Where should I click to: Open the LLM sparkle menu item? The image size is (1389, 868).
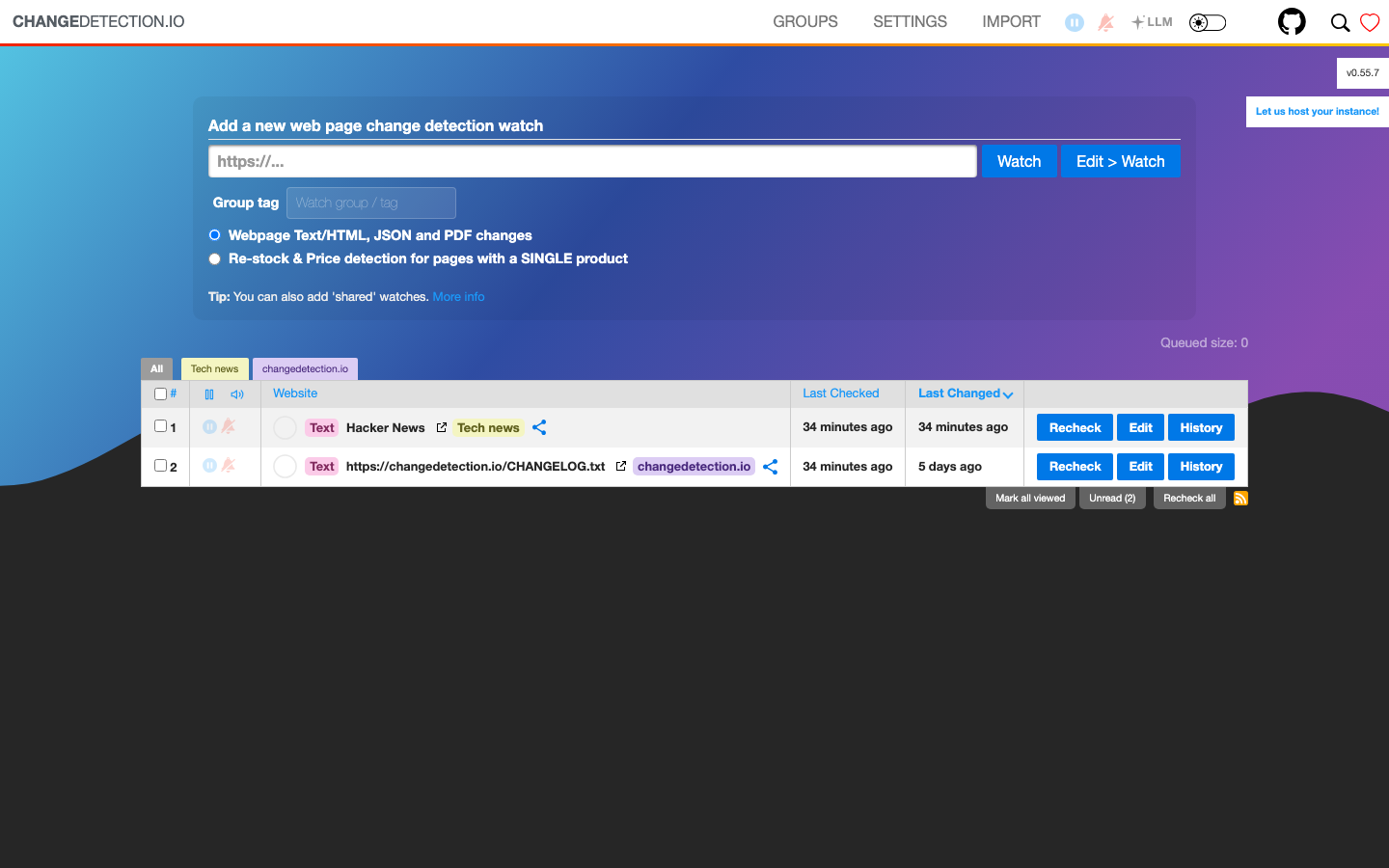[x=1152, y=22]
